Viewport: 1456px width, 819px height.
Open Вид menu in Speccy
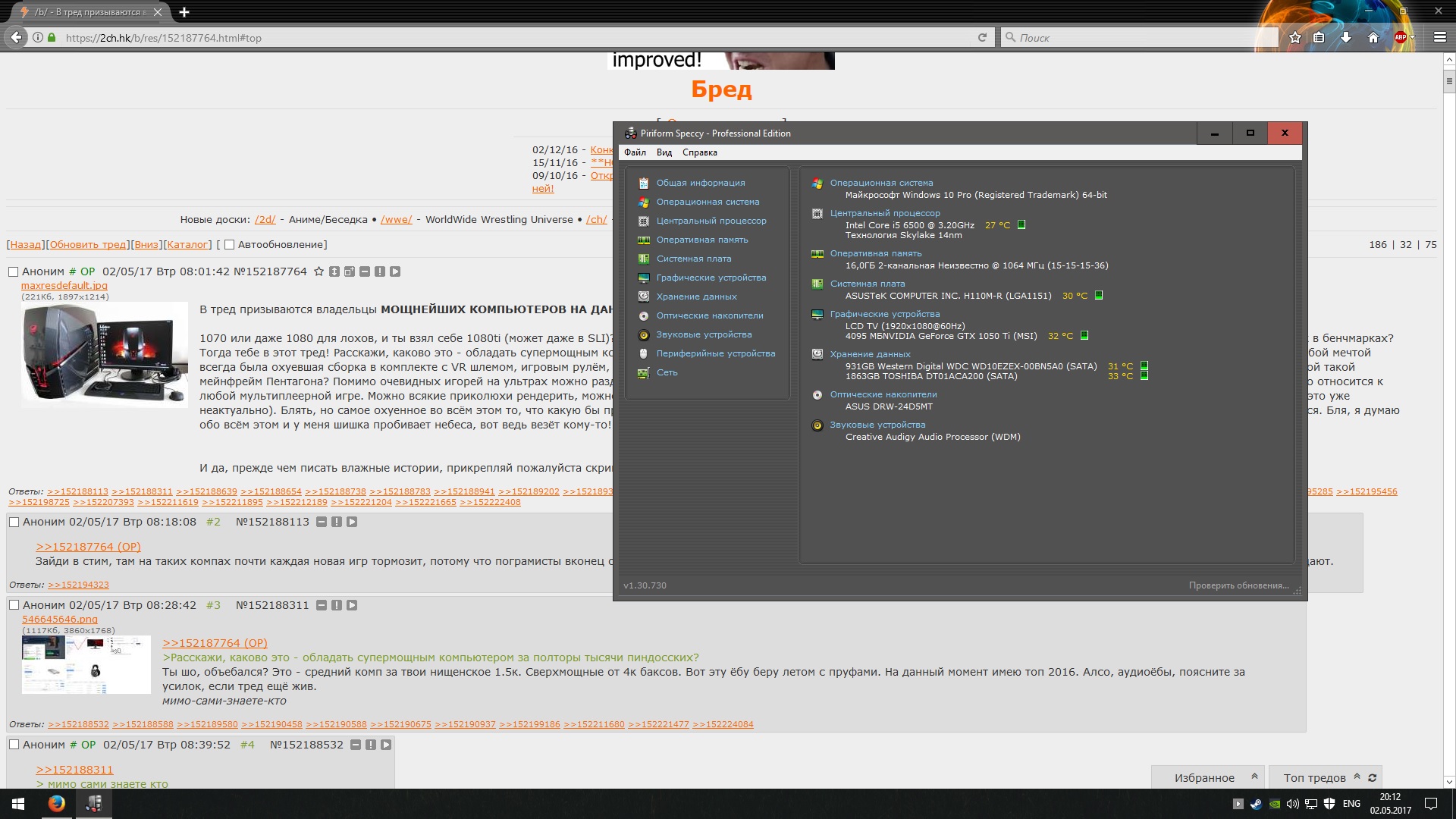tap(664, 152)
